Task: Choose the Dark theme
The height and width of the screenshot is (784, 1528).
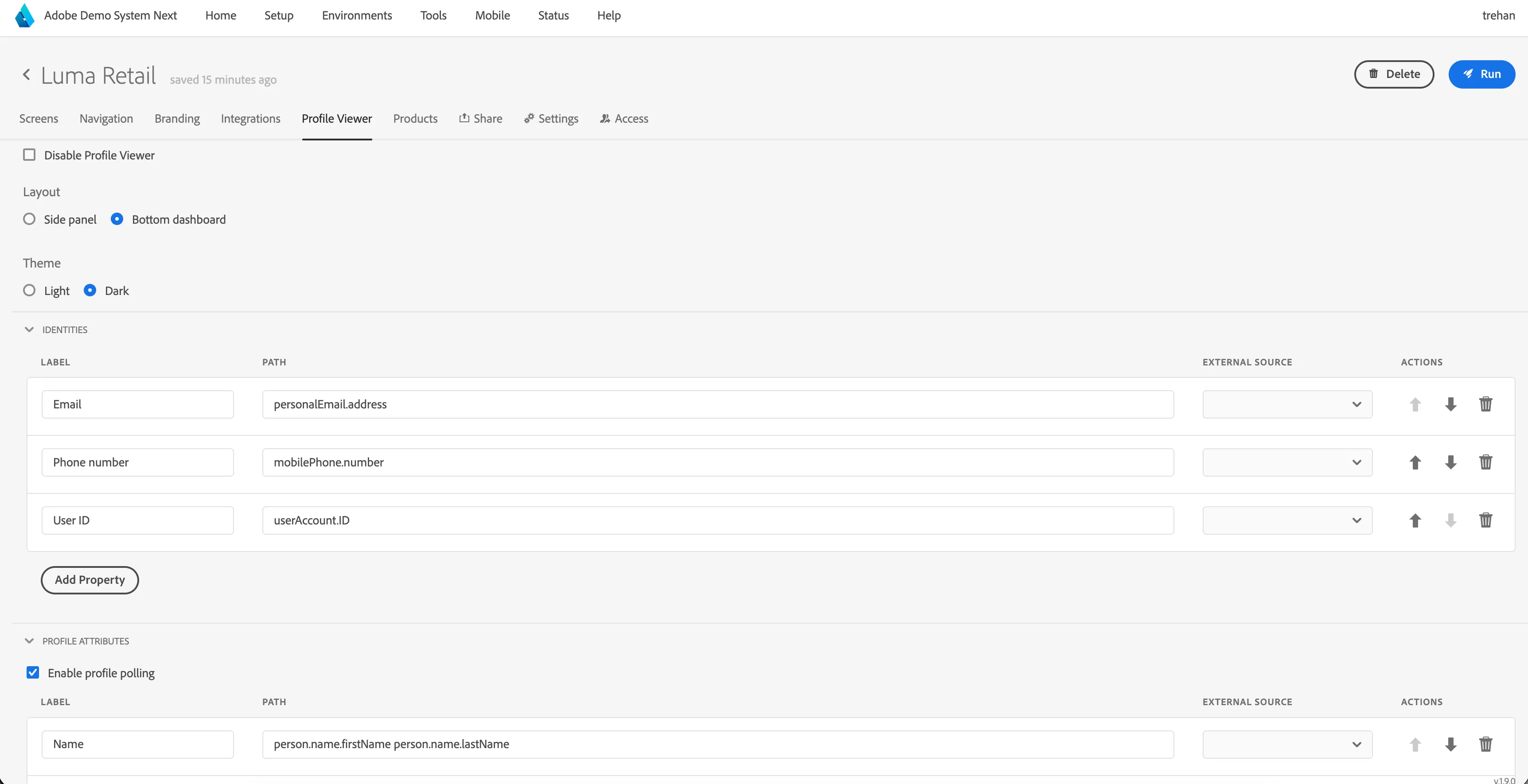Action: 90,291
